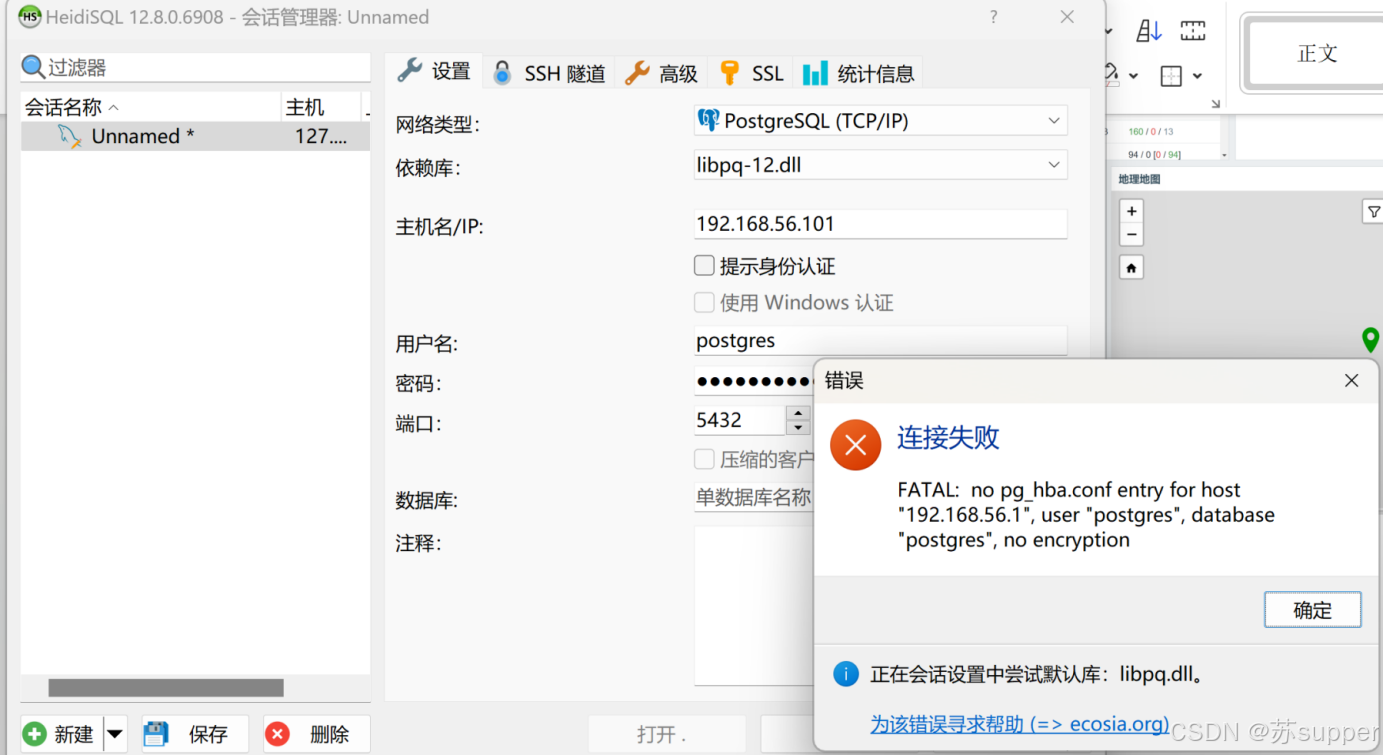Screen dimensions: 1383x755
Task: Click the help question mark in title bar
Action: click(x=993, y=17)
